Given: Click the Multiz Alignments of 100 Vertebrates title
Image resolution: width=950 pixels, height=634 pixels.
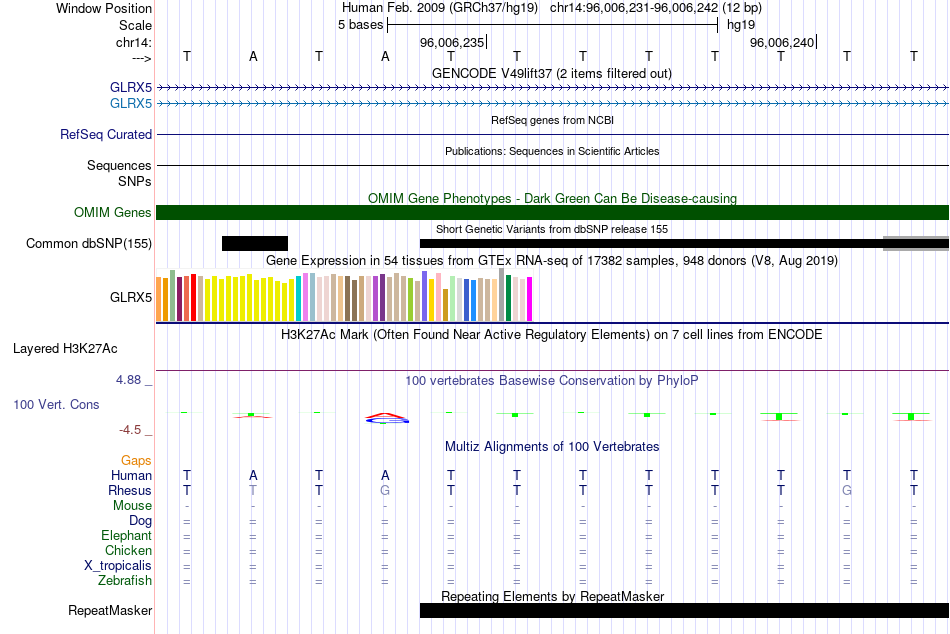Looking at the screenshot, I should click(551, 446).
